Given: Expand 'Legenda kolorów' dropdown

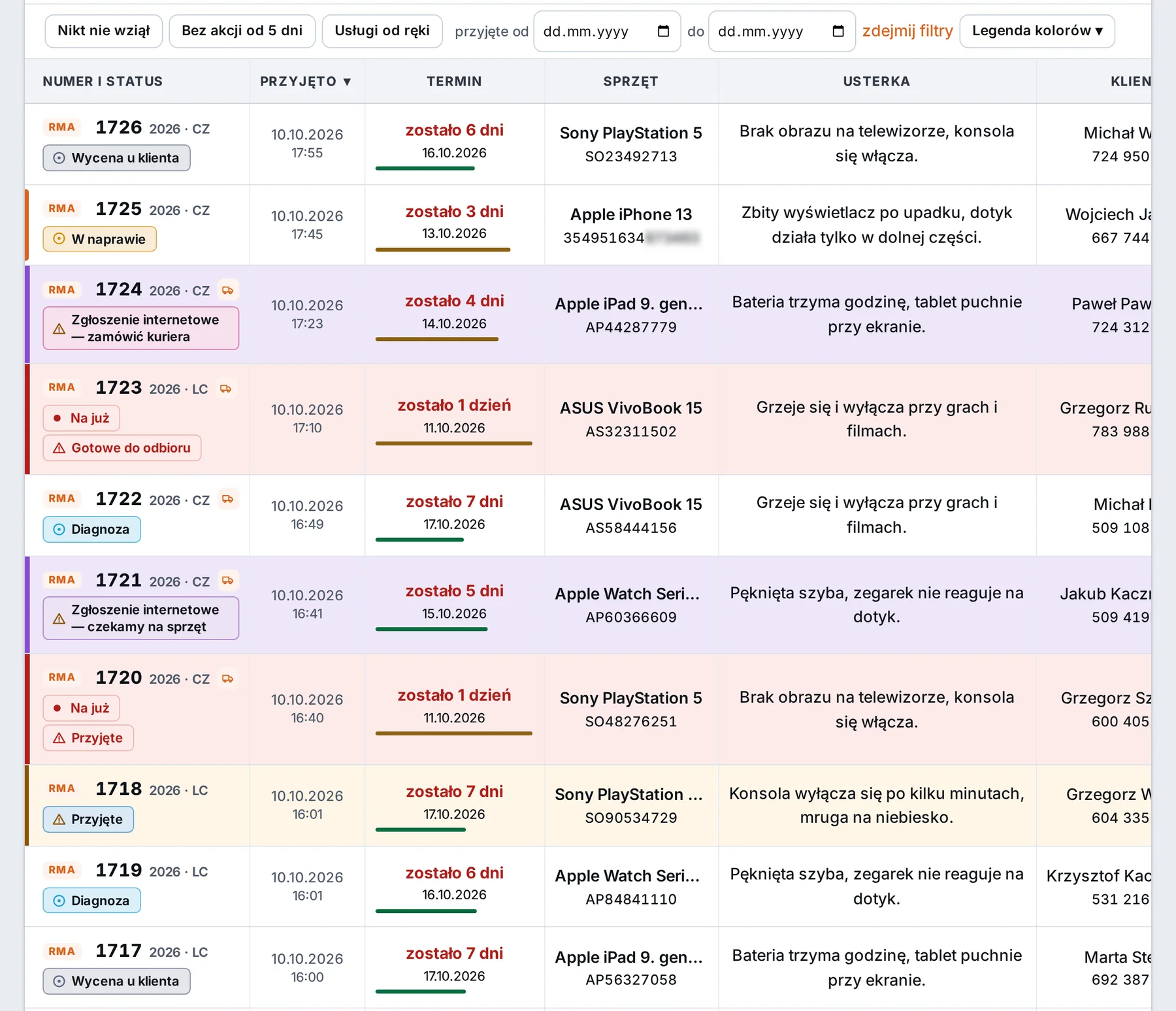Looking at the screenshot, I should (x=1037, y=31).
